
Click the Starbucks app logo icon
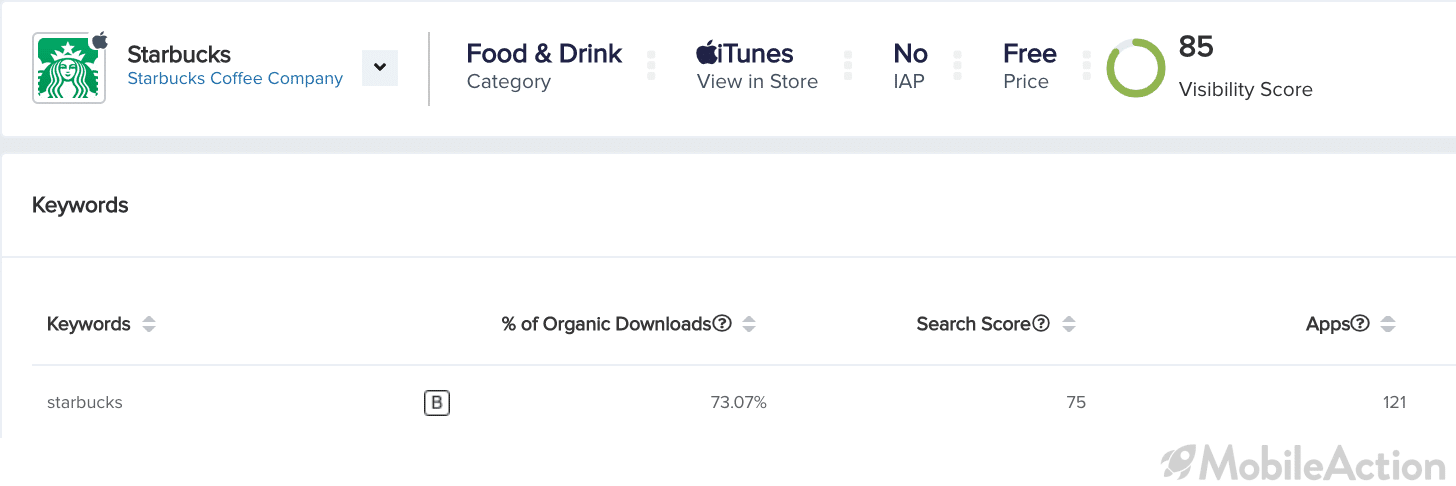point(69,68)
